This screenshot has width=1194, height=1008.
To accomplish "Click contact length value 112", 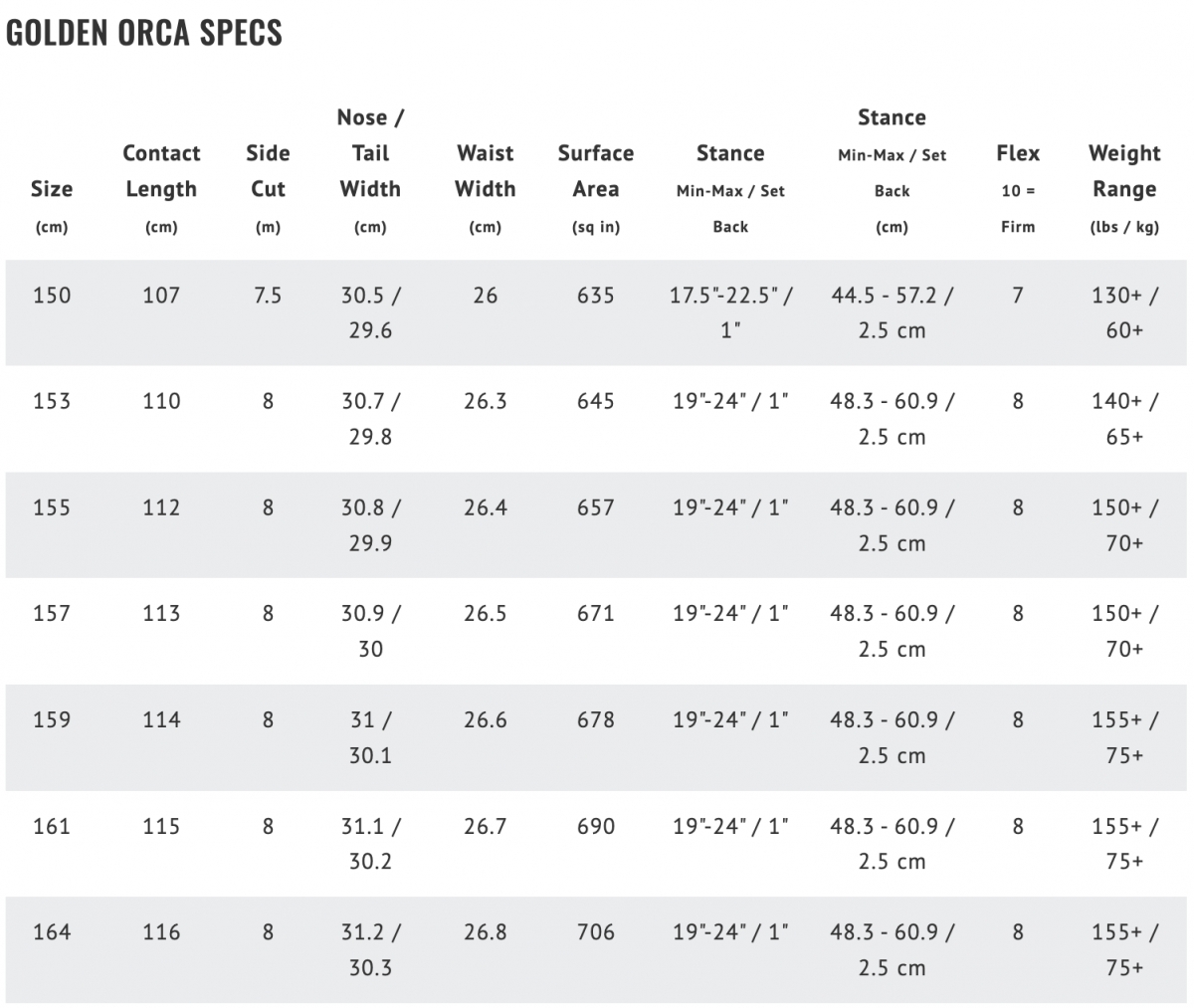I will 161,507.
